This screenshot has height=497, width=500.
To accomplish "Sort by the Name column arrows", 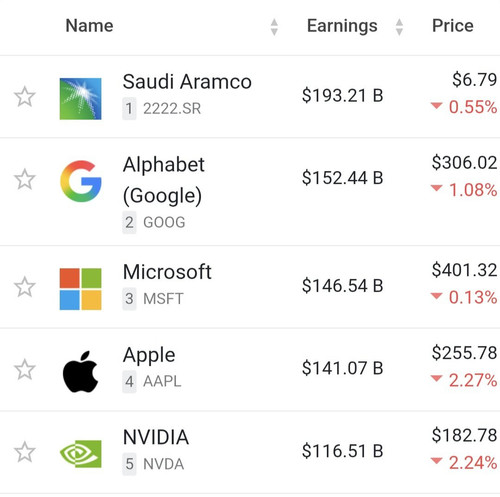I will 274,27.
